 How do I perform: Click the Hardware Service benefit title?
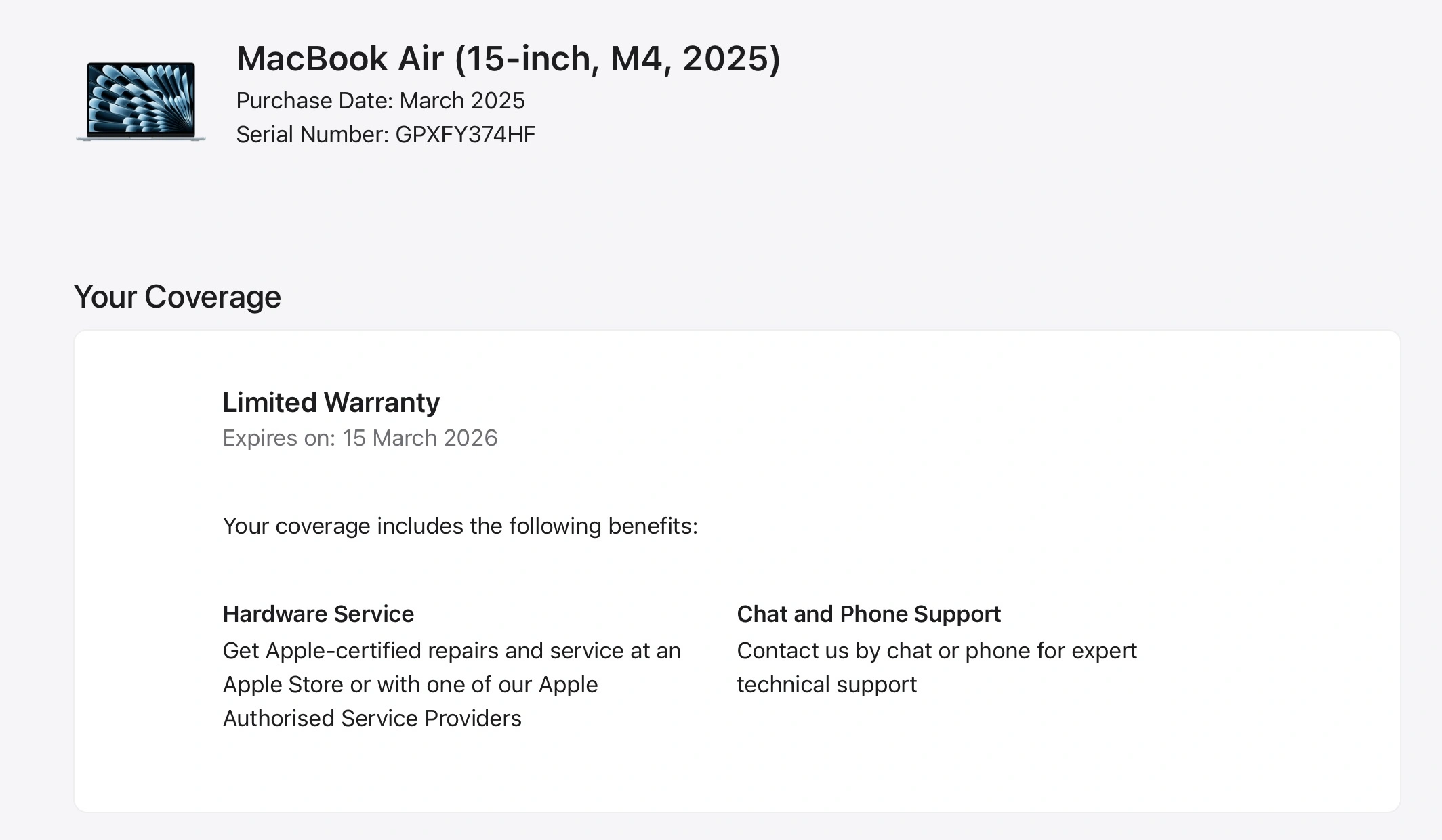[318, 614]
